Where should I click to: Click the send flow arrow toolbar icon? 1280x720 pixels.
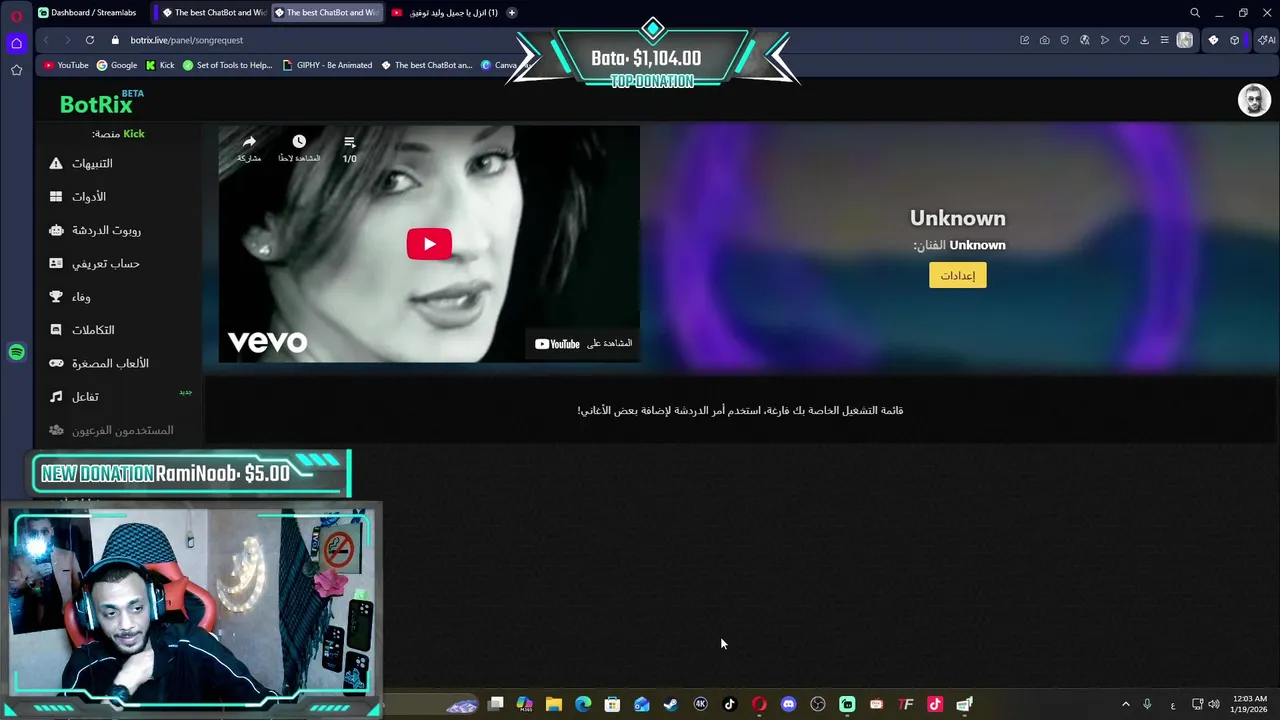(1105, 40)
